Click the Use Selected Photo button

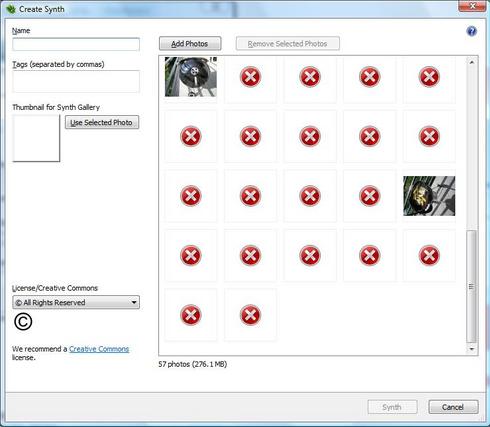pos(102,122)
